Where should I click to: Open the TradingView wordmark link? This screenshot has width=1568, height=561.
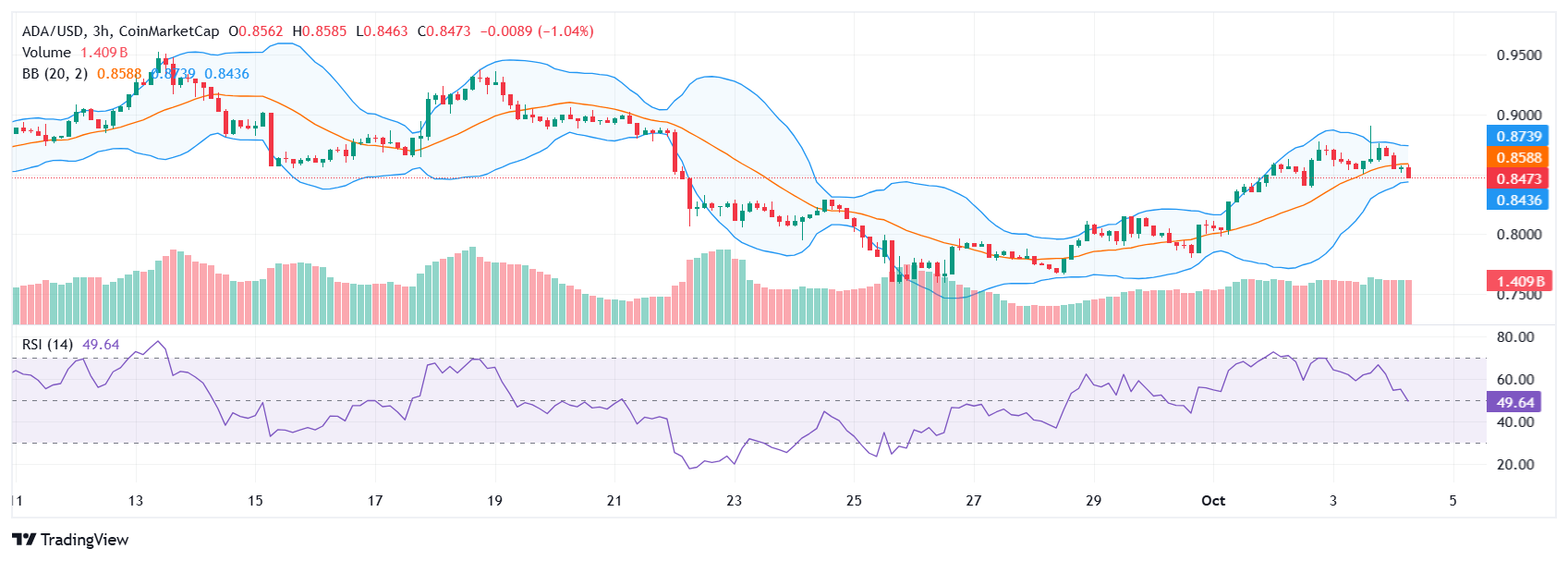pos(84,540)
